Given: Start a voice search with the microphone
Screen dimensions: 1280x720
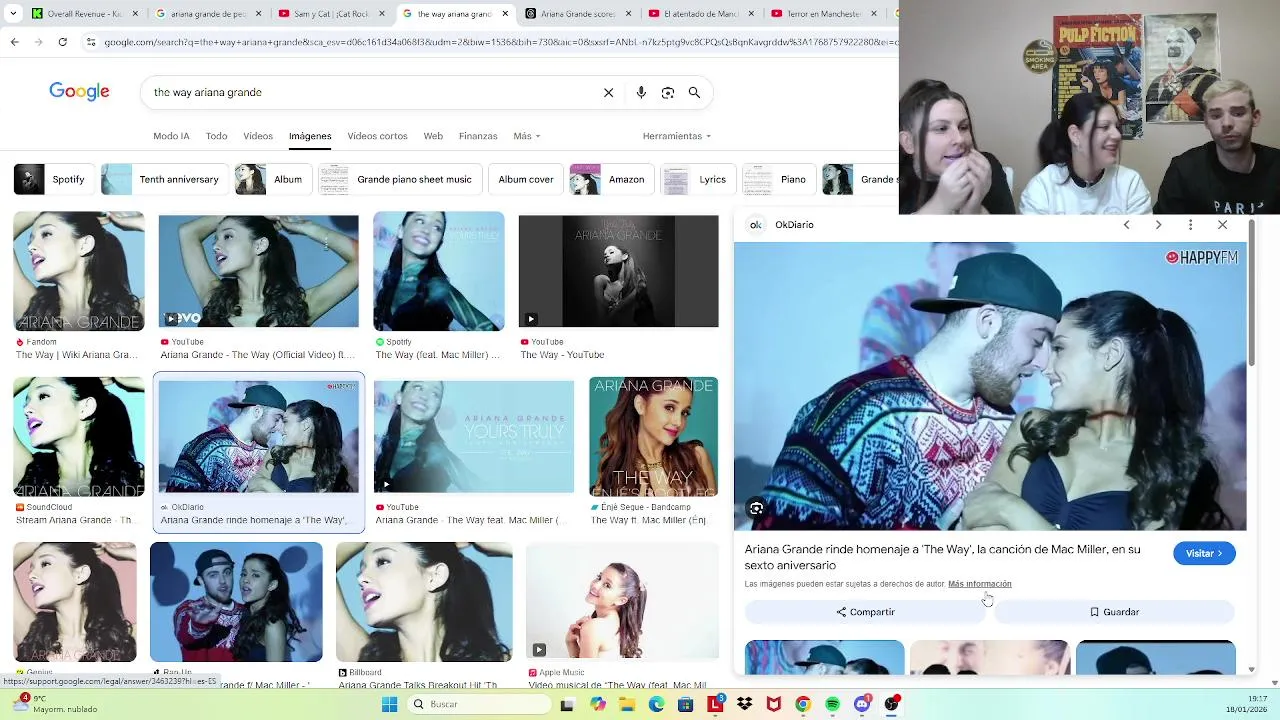Looking at the screenshot, I should tap(641, 92).
